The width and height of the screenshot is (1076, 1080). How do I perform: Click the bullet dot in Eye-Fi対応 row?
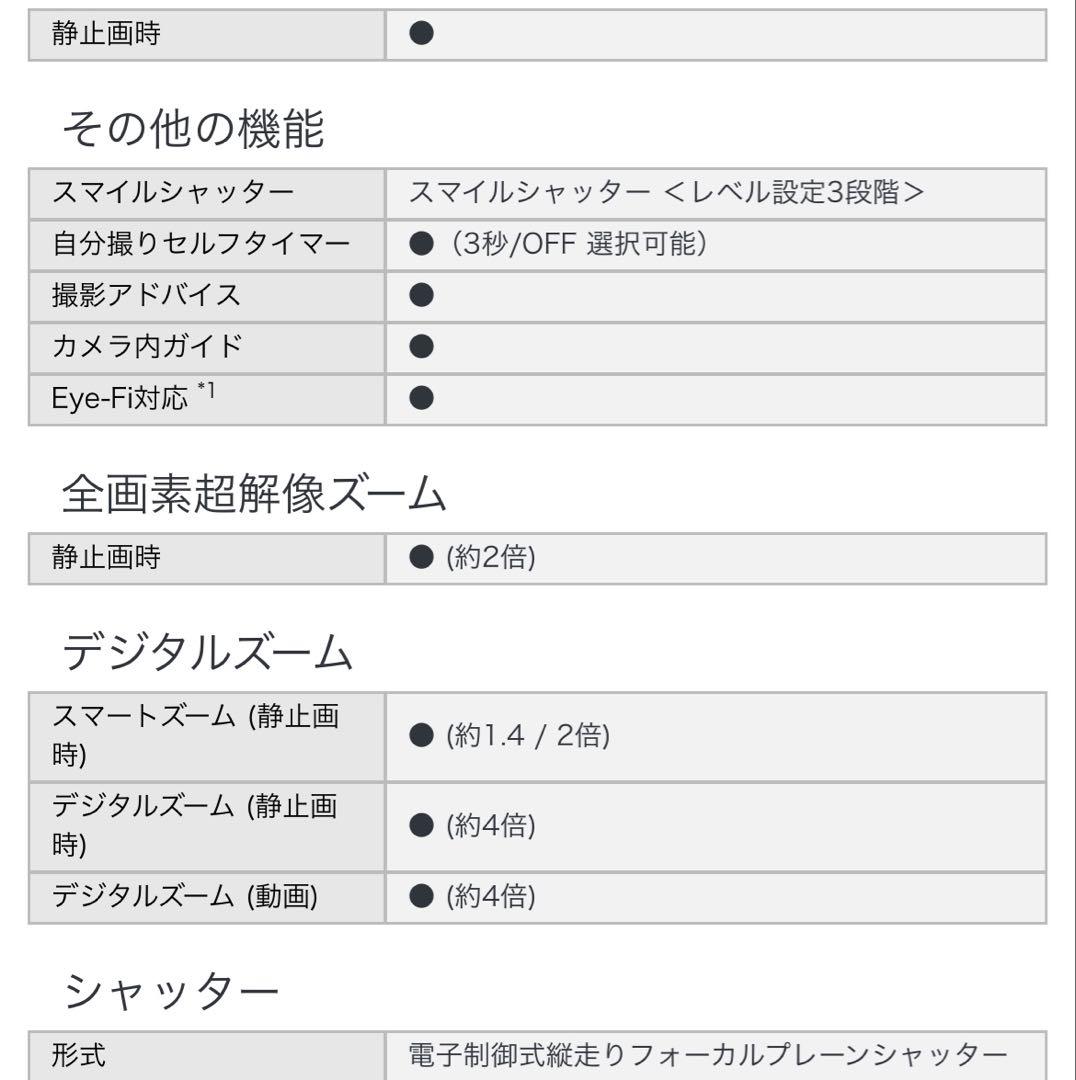(x=421, y=398)
